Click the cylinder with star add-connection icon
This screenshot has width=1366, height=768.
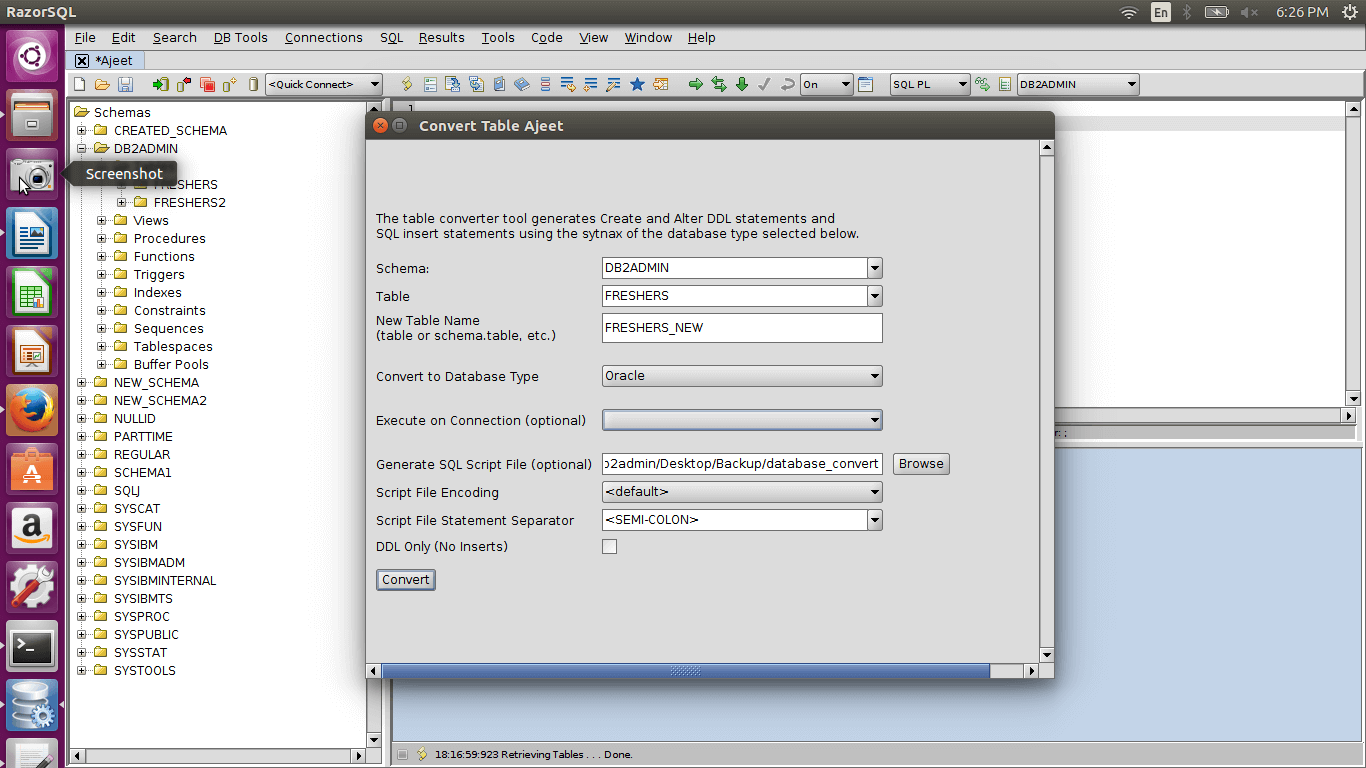tap(230, 85)
